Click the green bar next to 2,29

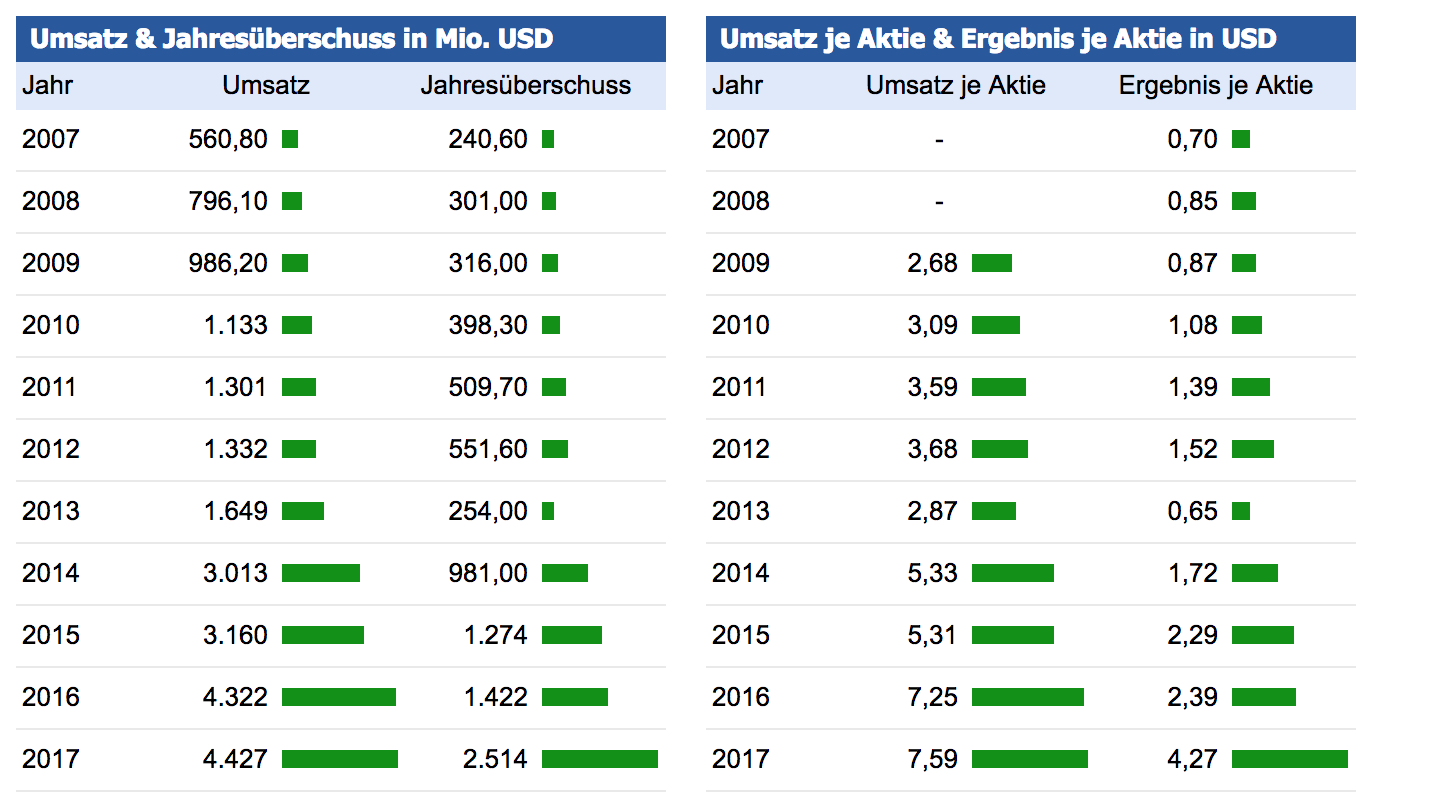pyautogui.click(x=1262, y=635)
